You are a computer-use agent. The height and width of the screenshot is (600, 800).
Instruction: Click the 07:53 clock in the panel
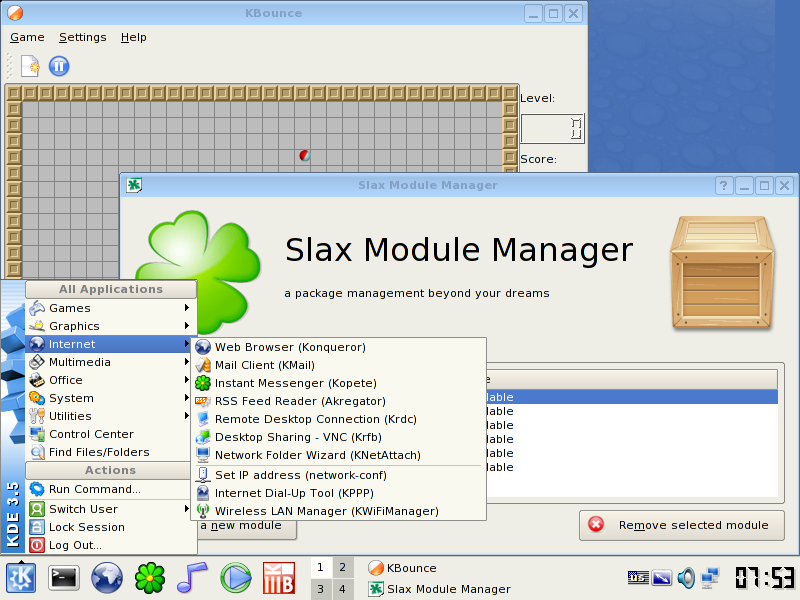click(x=765, y=578)
